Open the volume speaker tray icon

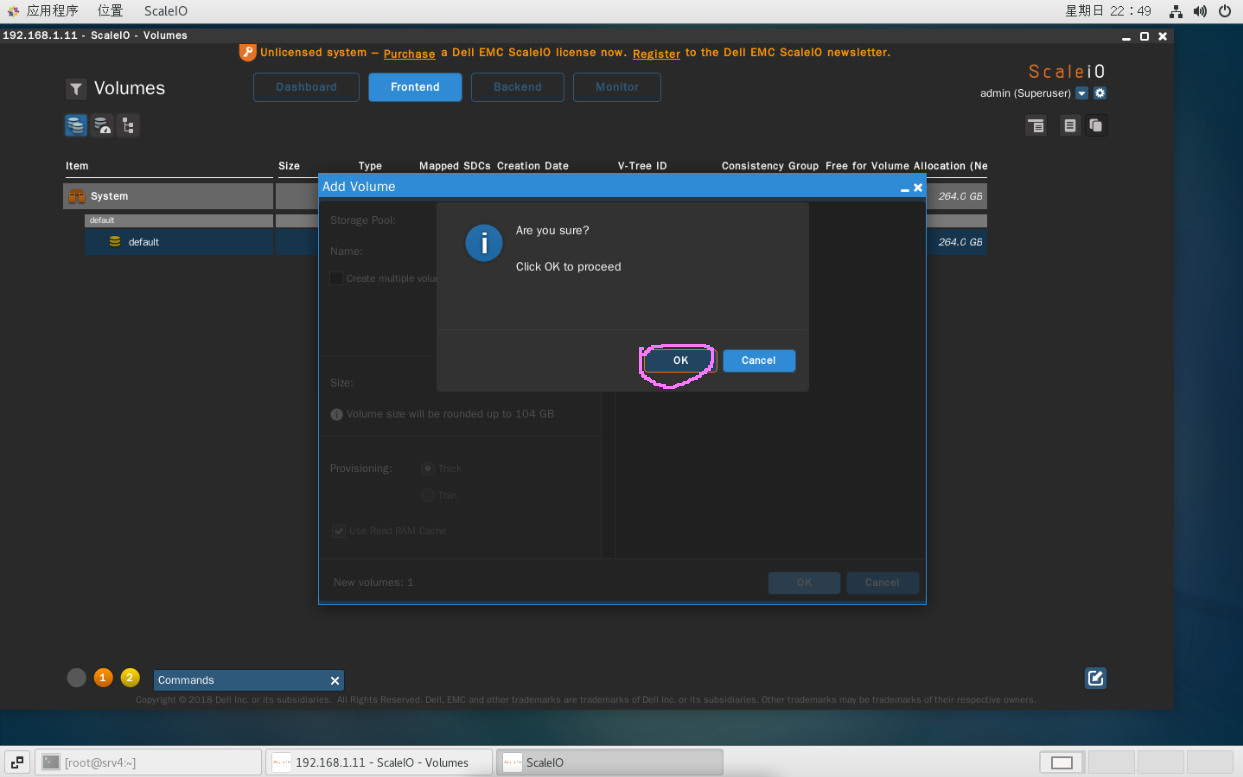point(1199,11)
